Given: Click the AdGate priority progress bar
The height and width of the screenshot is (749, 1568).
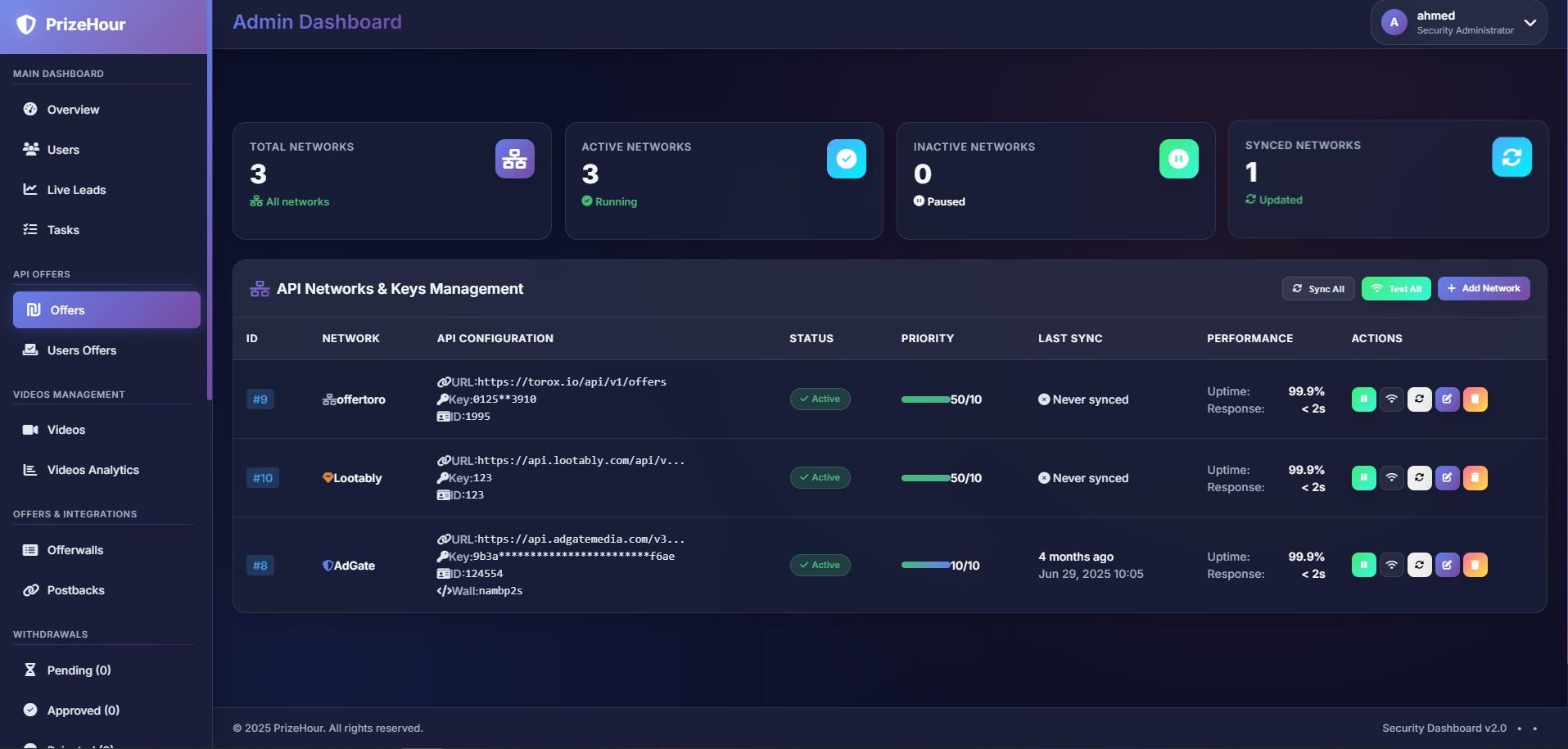Looking at the screenshot, I should tap(925, 565).
